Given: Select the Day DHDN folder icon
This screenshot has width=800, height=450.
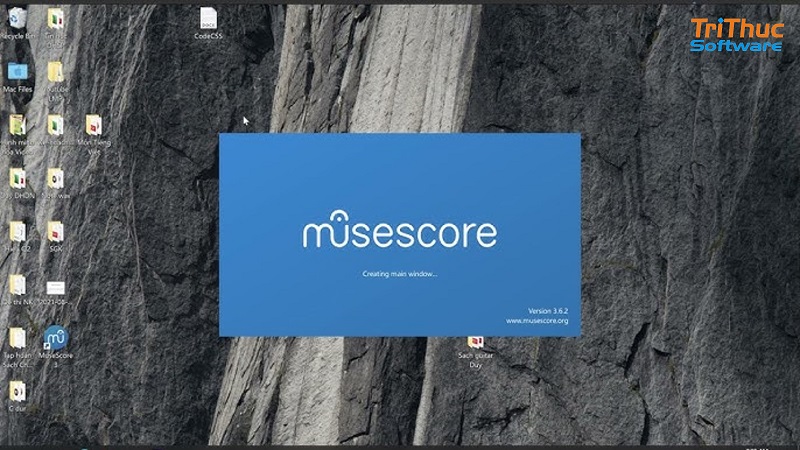Looking at the screenshot, I should click(17, 179).
